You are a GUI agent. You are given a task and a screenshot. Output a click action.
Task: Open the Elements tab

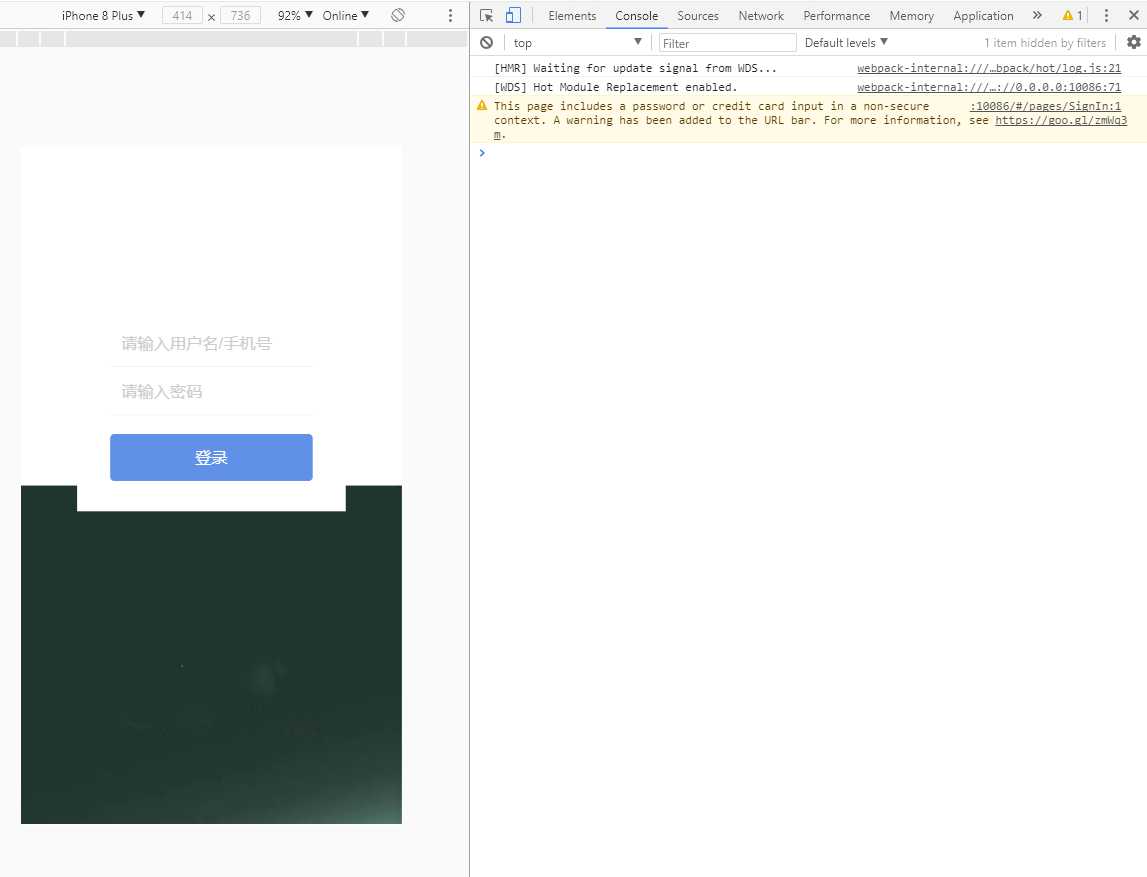coord(572,15)
